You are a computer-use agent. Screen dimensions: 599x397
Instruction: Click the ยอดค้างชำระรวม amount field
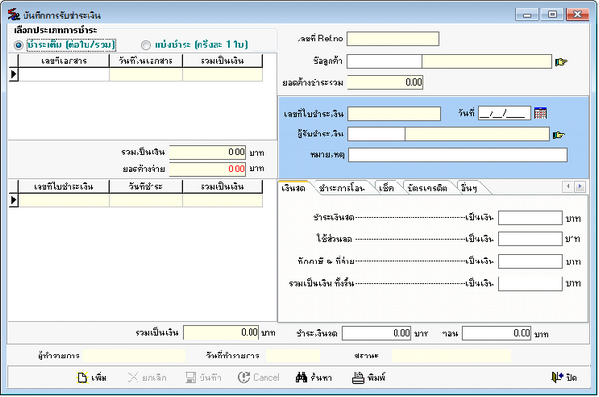coord(385,83)
